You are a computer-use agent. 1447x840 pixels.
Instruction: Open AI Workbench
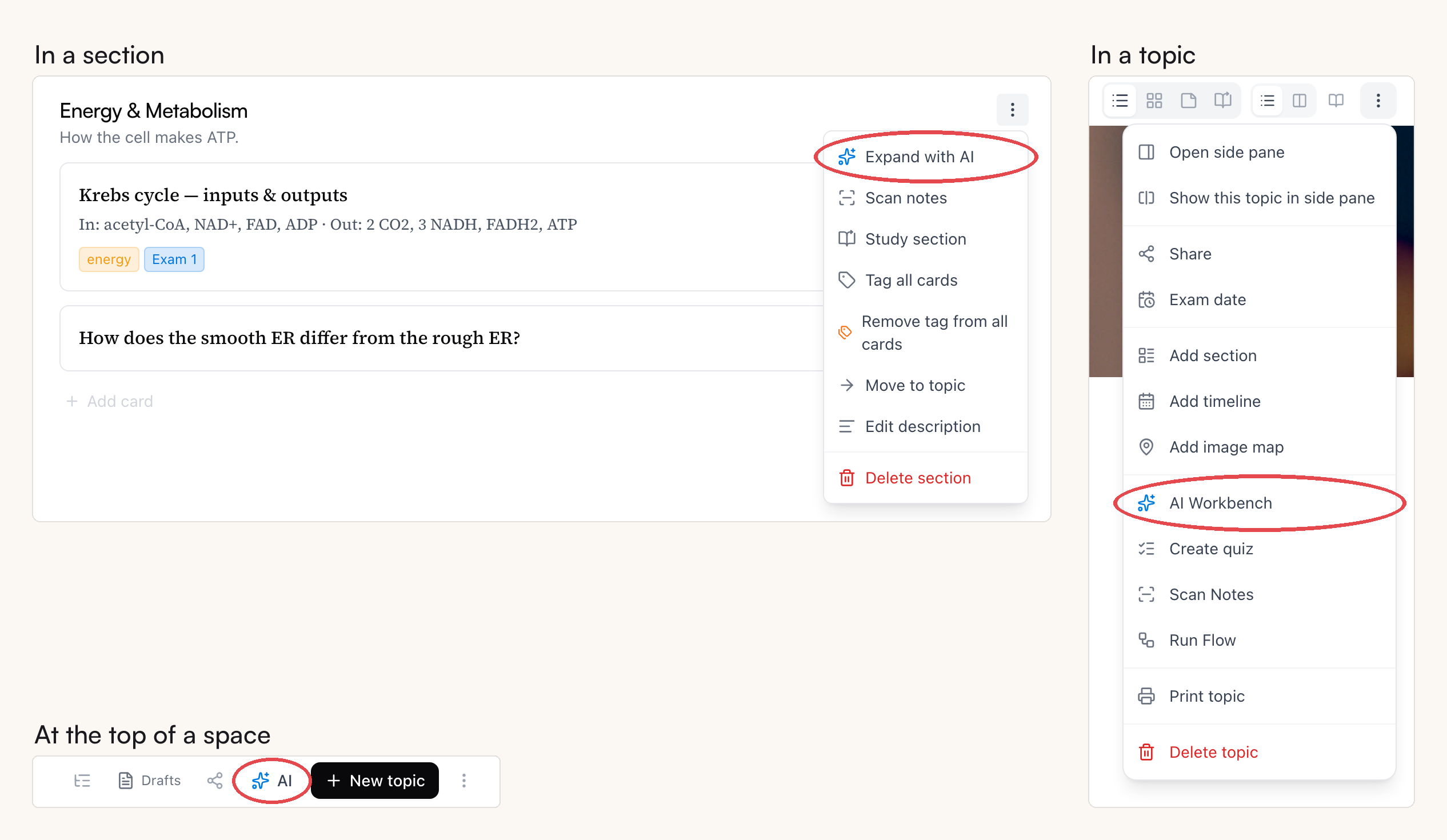(1259, 503)
